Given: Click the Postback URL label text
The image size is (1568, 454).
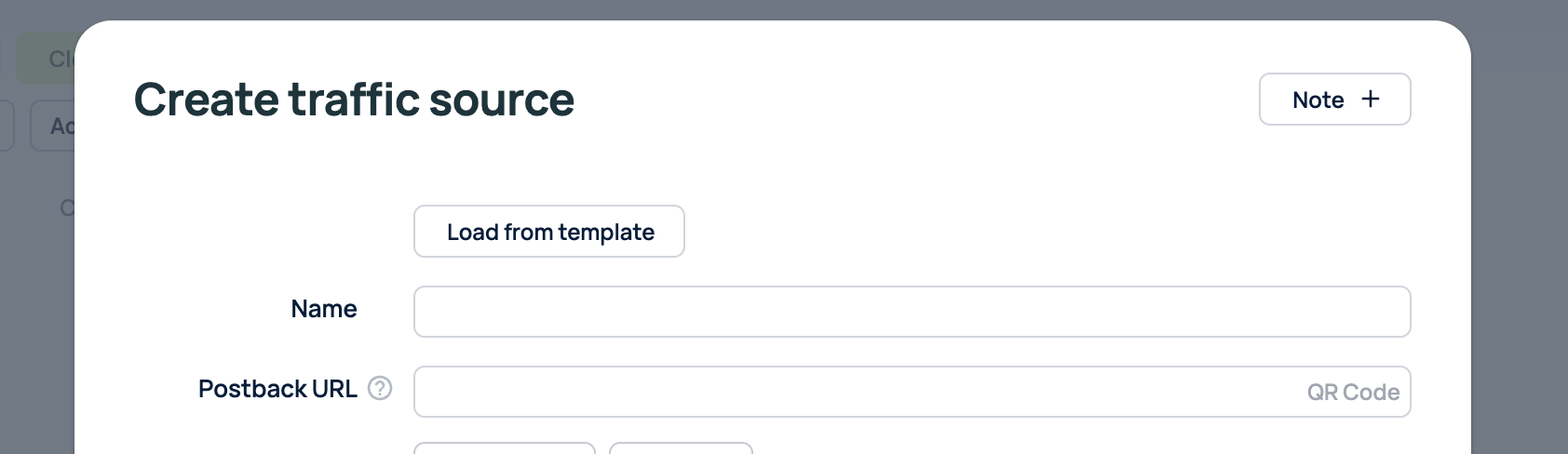Looking at the screenshot, I should 277,389.
